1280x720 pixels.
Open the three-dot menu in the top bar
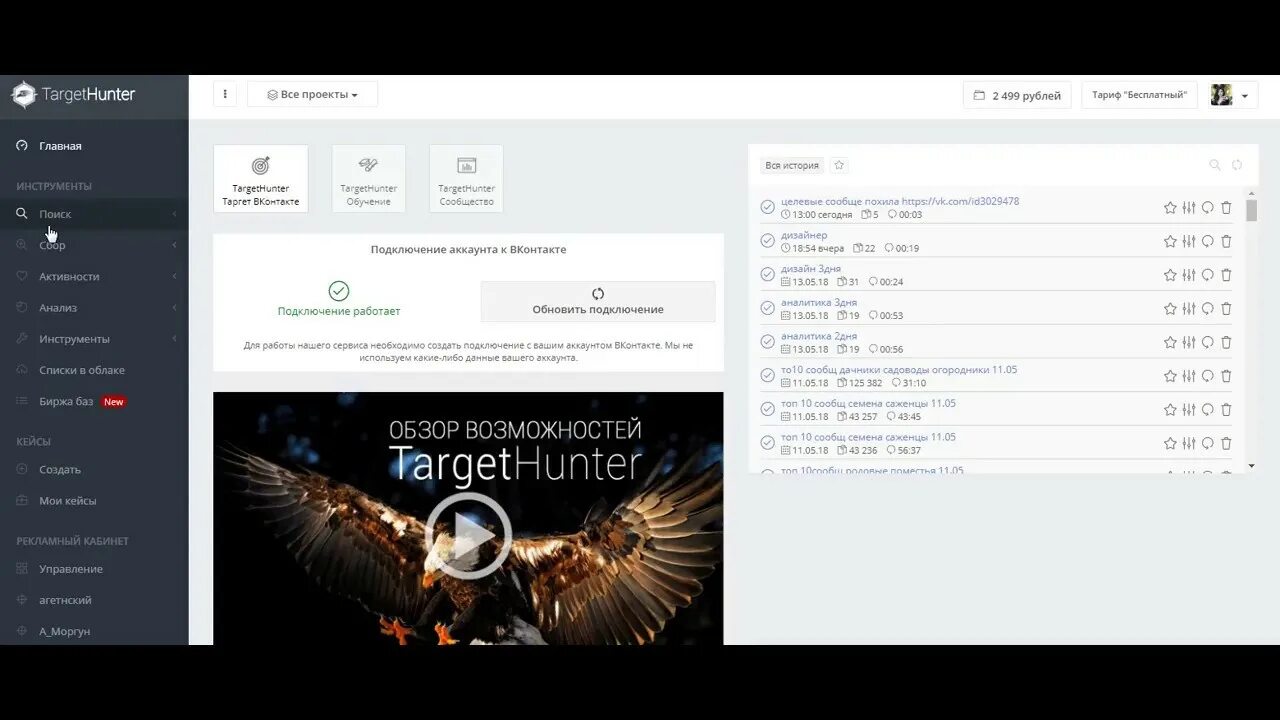click(x=225, y=95)
